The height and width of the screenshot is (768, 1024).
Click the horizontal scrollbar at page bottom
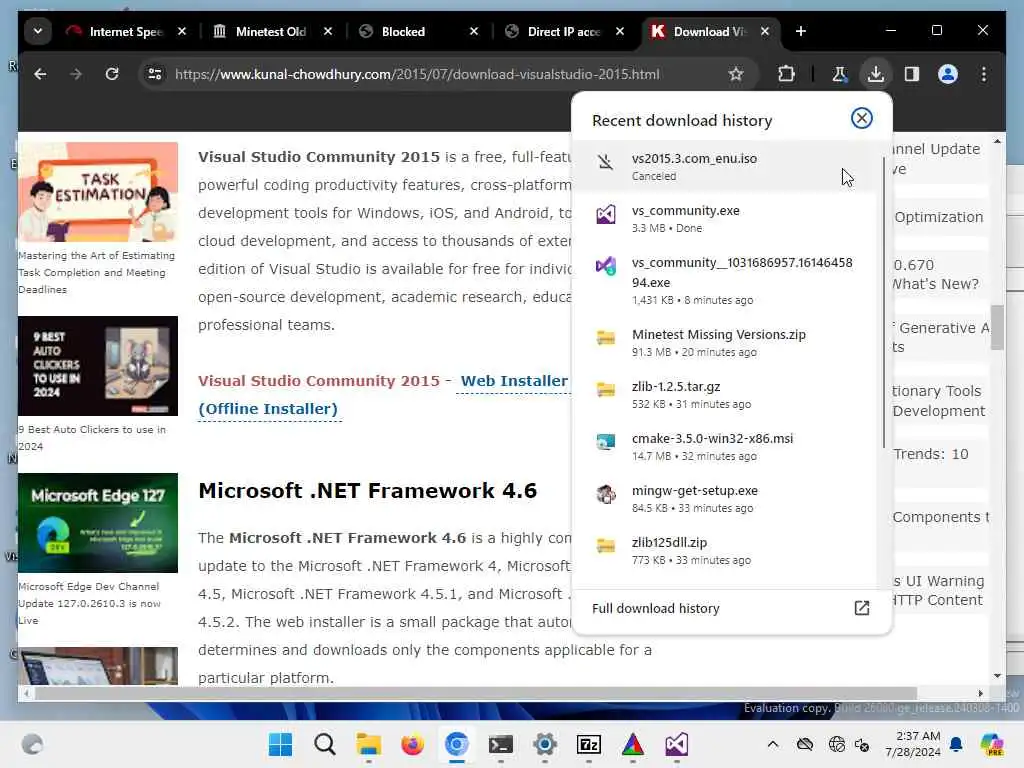pyautogui.click(x=475, y=693)
